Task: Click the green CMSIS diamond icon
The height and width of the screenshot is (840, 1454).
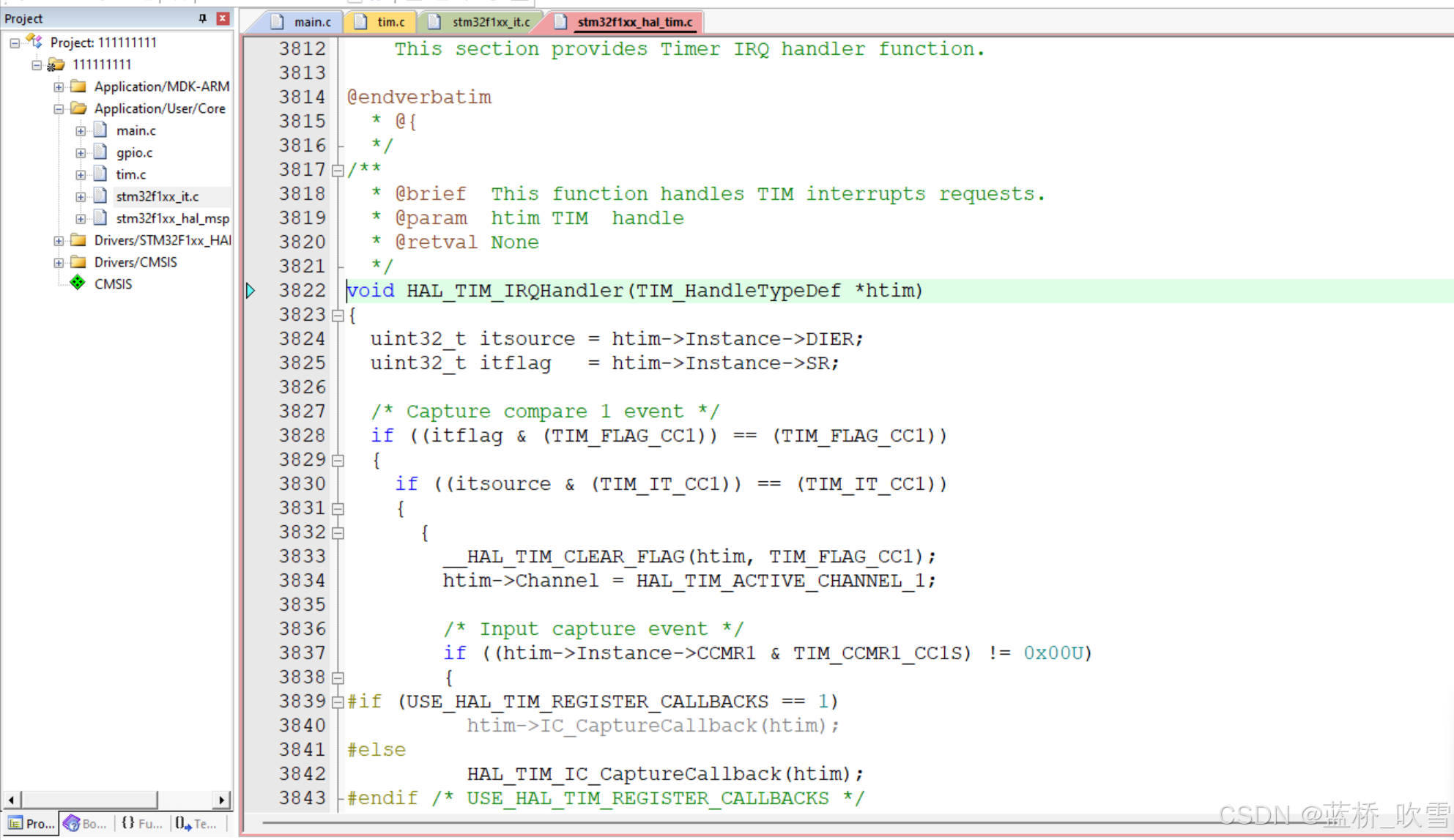Action: point(78,283)
